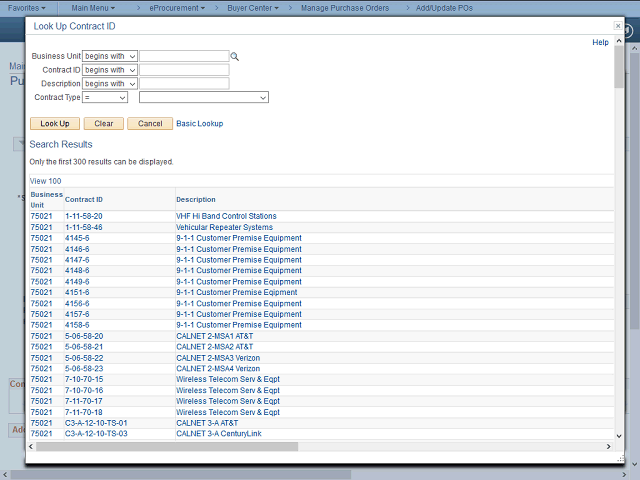Expand the Description operator dropdown

110,84
